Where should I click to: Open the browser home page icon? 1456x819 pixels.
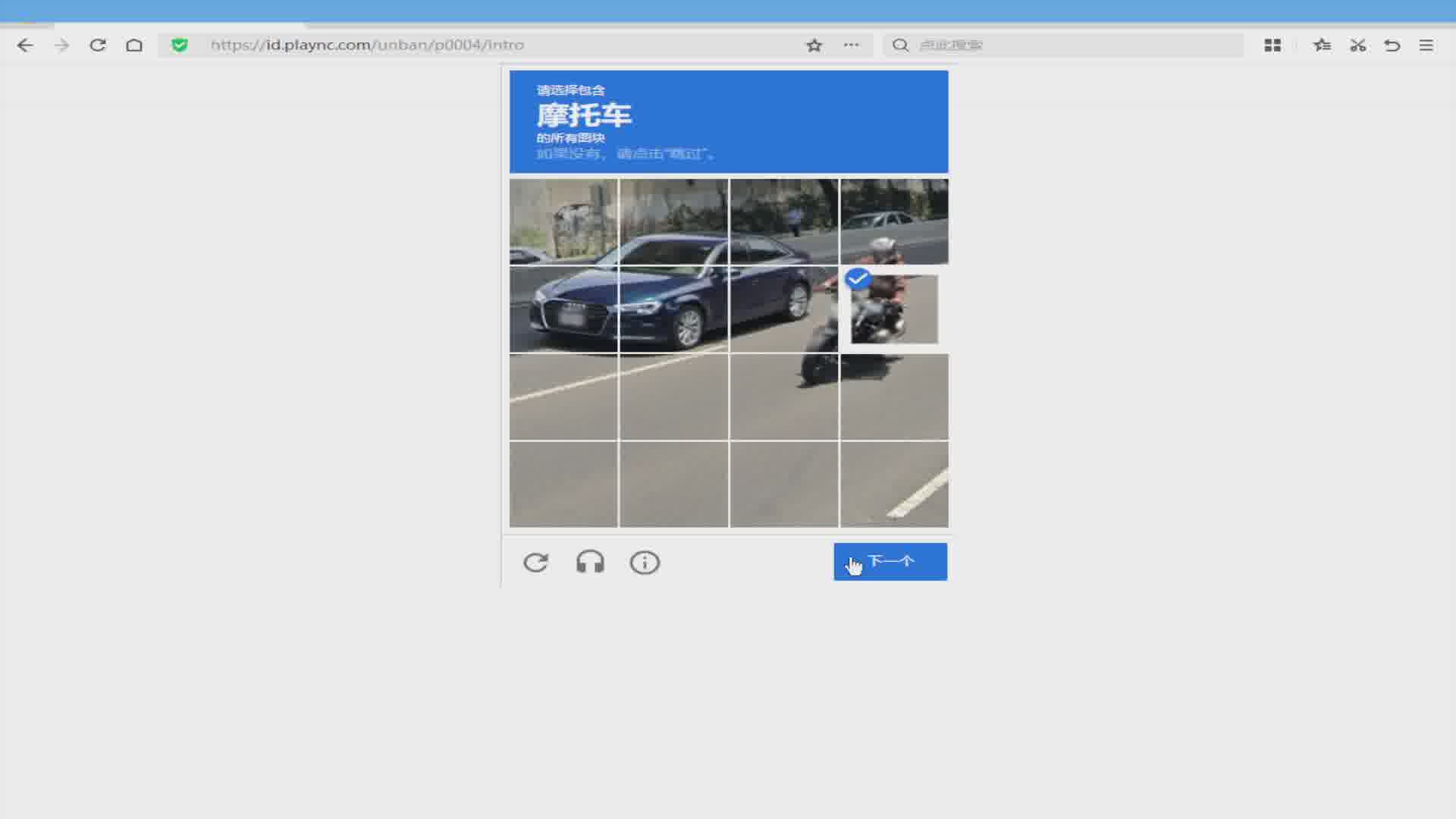[134, 45]
